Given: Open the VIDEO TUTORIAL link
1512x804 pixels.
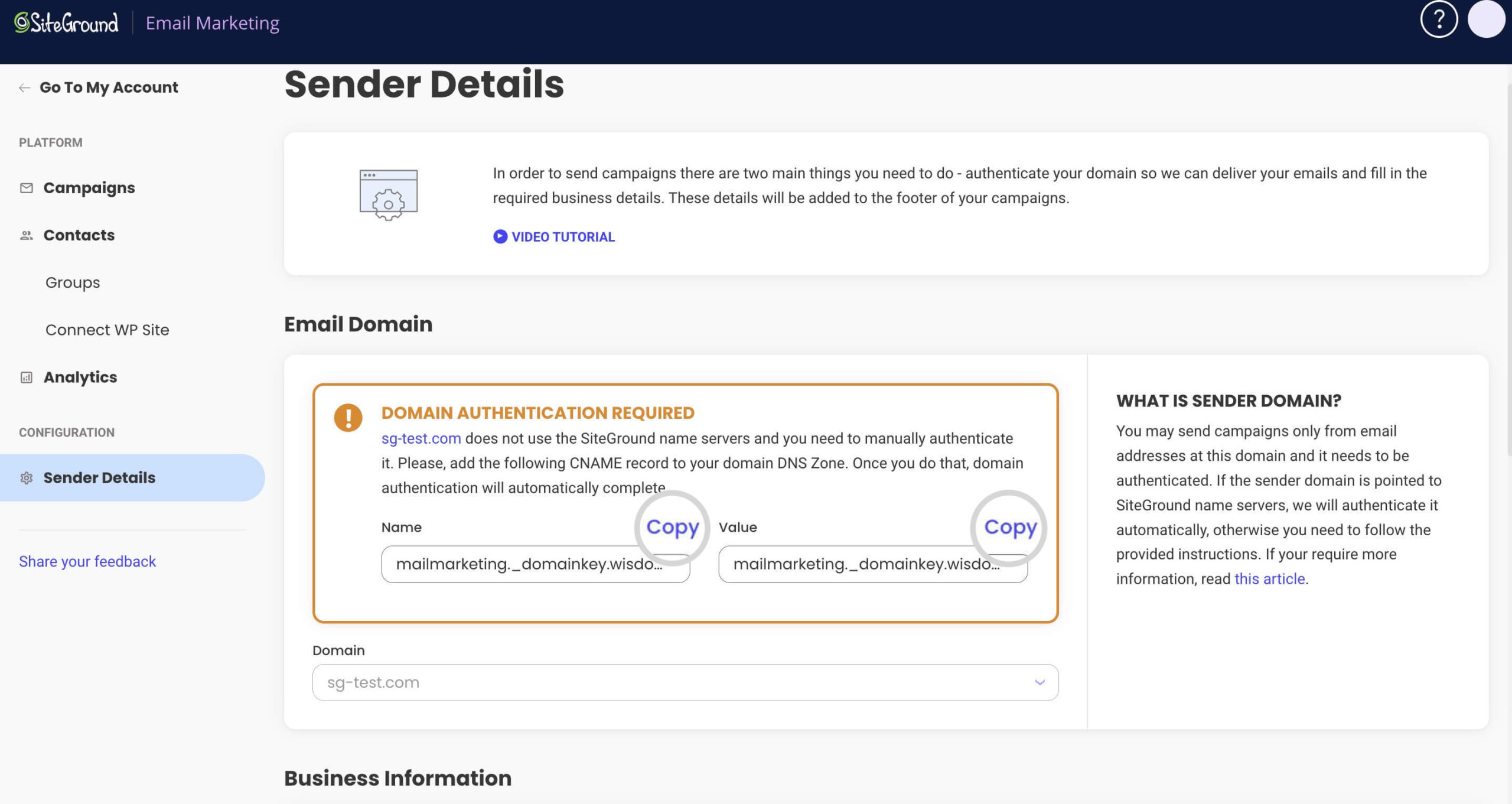Looking at the screenshot, I should (x=563, y=237).
